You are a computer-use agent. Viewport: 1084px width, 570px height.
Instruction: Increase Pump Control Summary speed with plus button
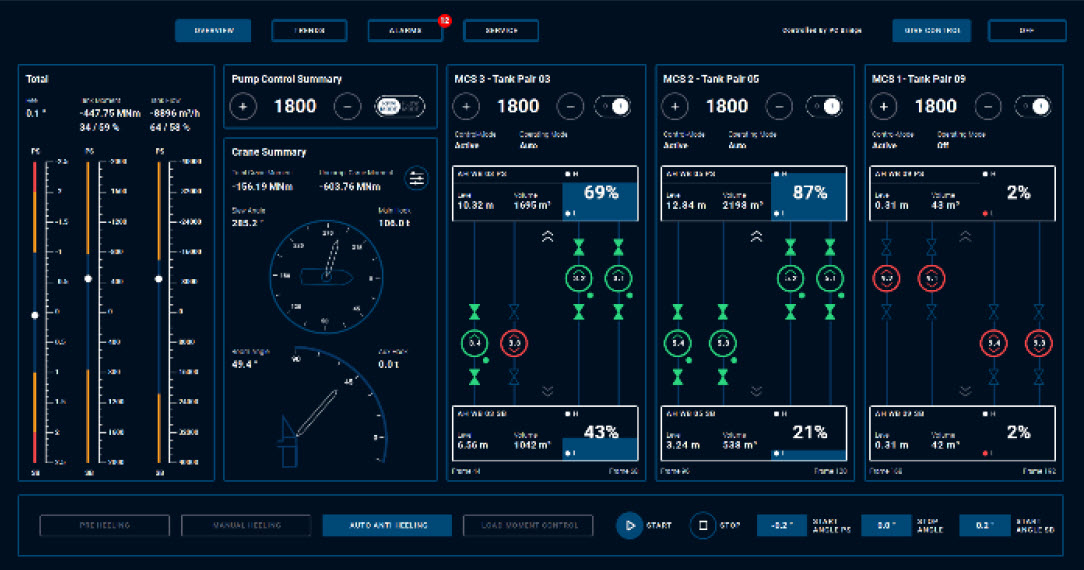point(244,106)
